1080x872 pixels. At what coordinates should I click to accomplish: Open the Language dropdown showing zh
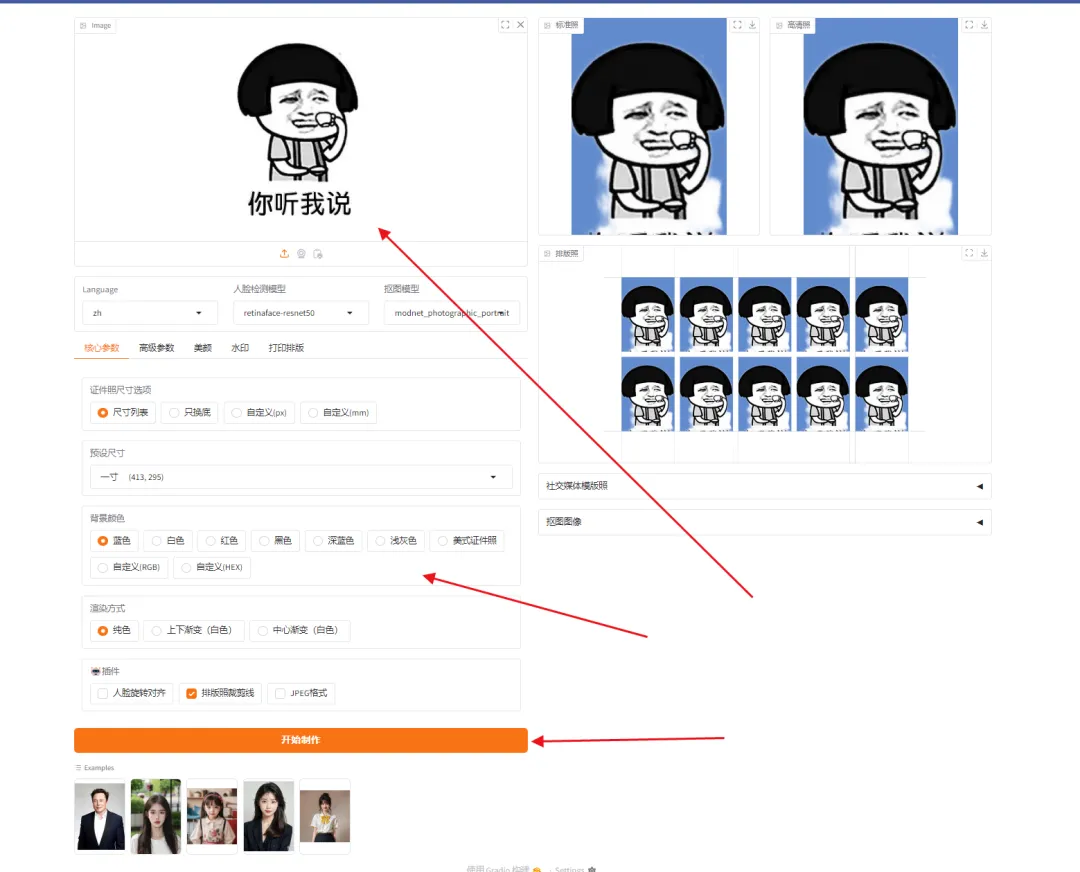click(x=149, y=313)
